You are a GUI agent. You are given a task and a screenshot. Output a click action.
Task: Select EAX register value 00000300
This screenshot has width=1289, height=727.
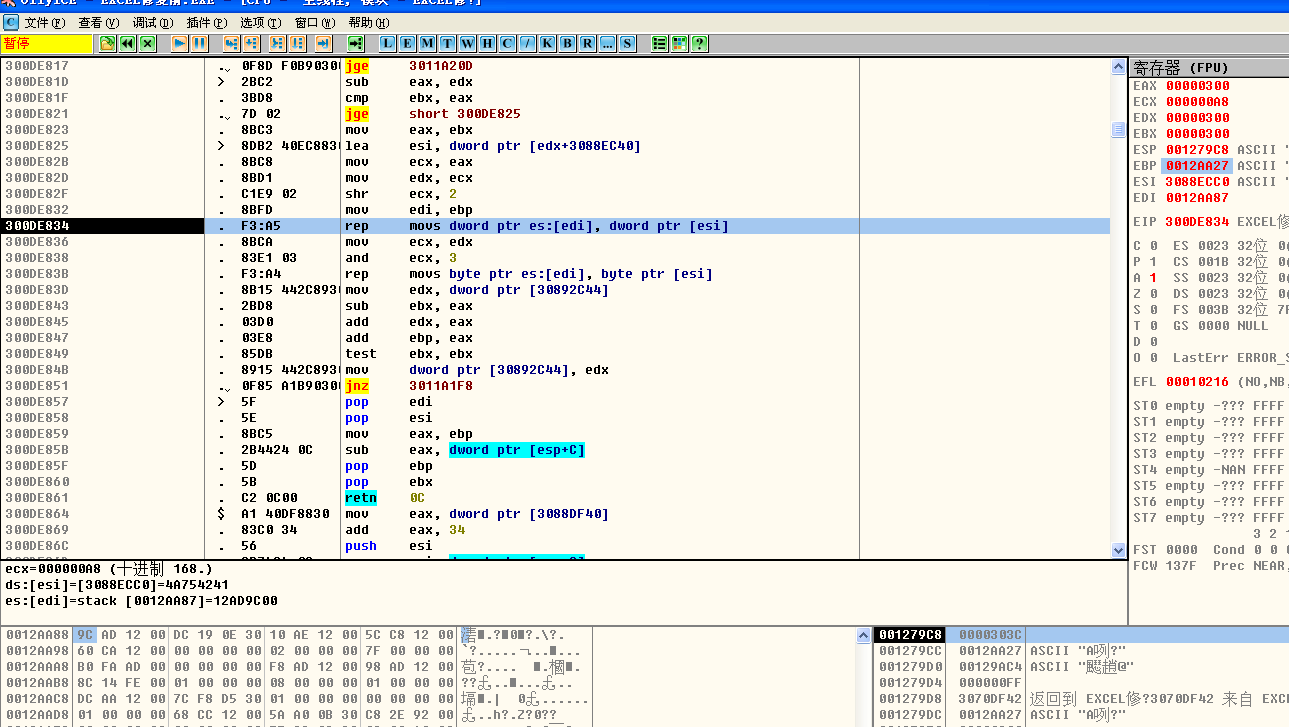tap(1196, 86)
